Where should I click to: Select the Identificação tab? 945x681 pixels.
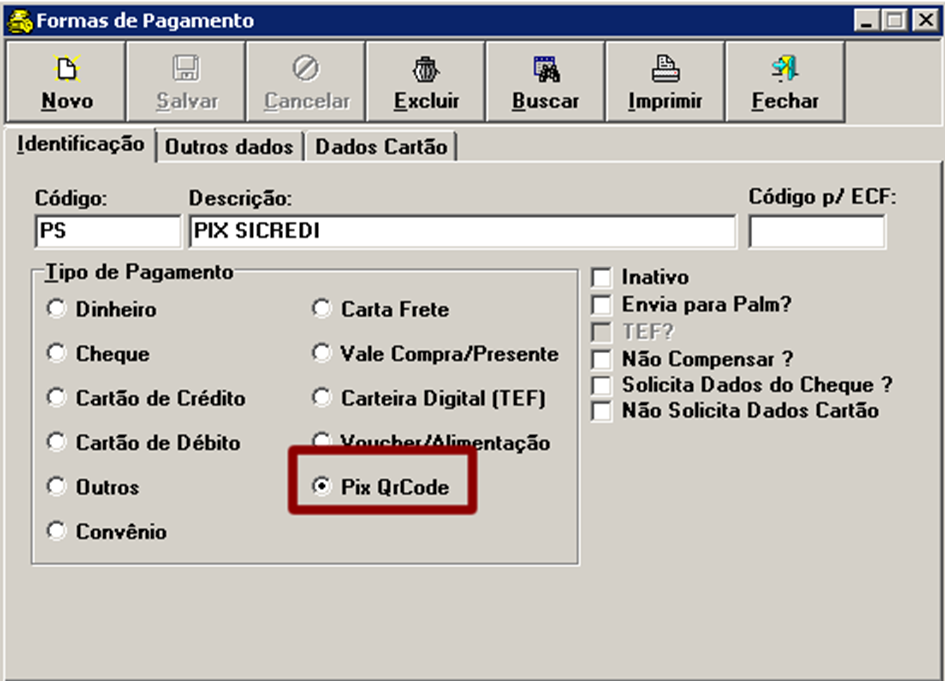tap(80, 145)
